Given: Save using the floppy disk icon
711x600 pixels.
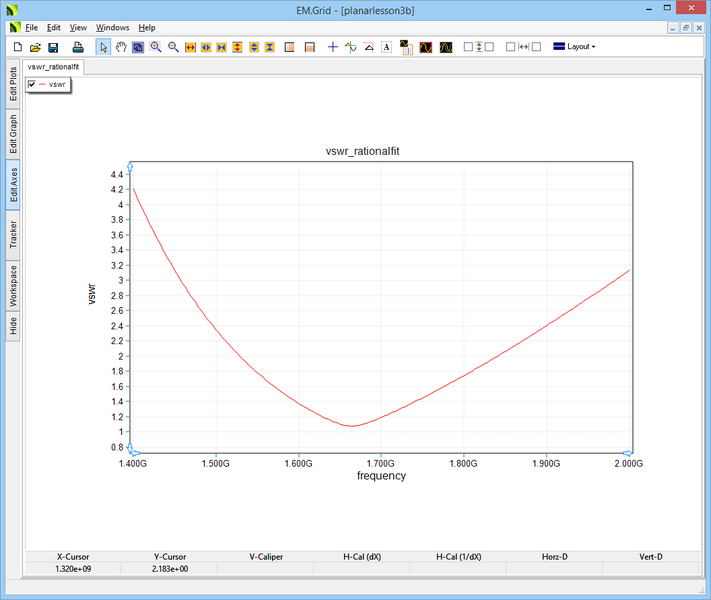Looking at the screenshot, I should coord(53,47).
